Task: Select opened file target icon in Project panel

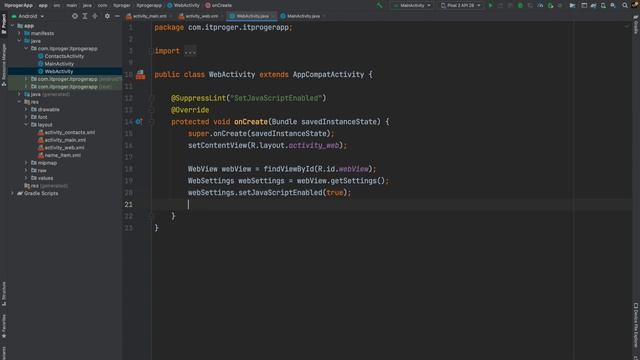Action: tap(75, 16)
